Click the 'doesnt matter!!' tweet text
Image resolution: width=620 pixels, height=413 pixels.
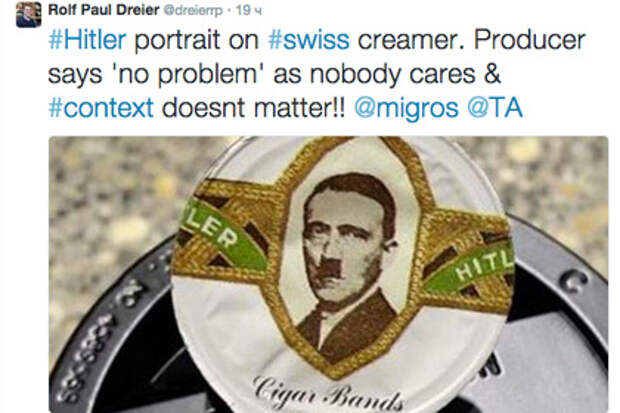point(253,108)
